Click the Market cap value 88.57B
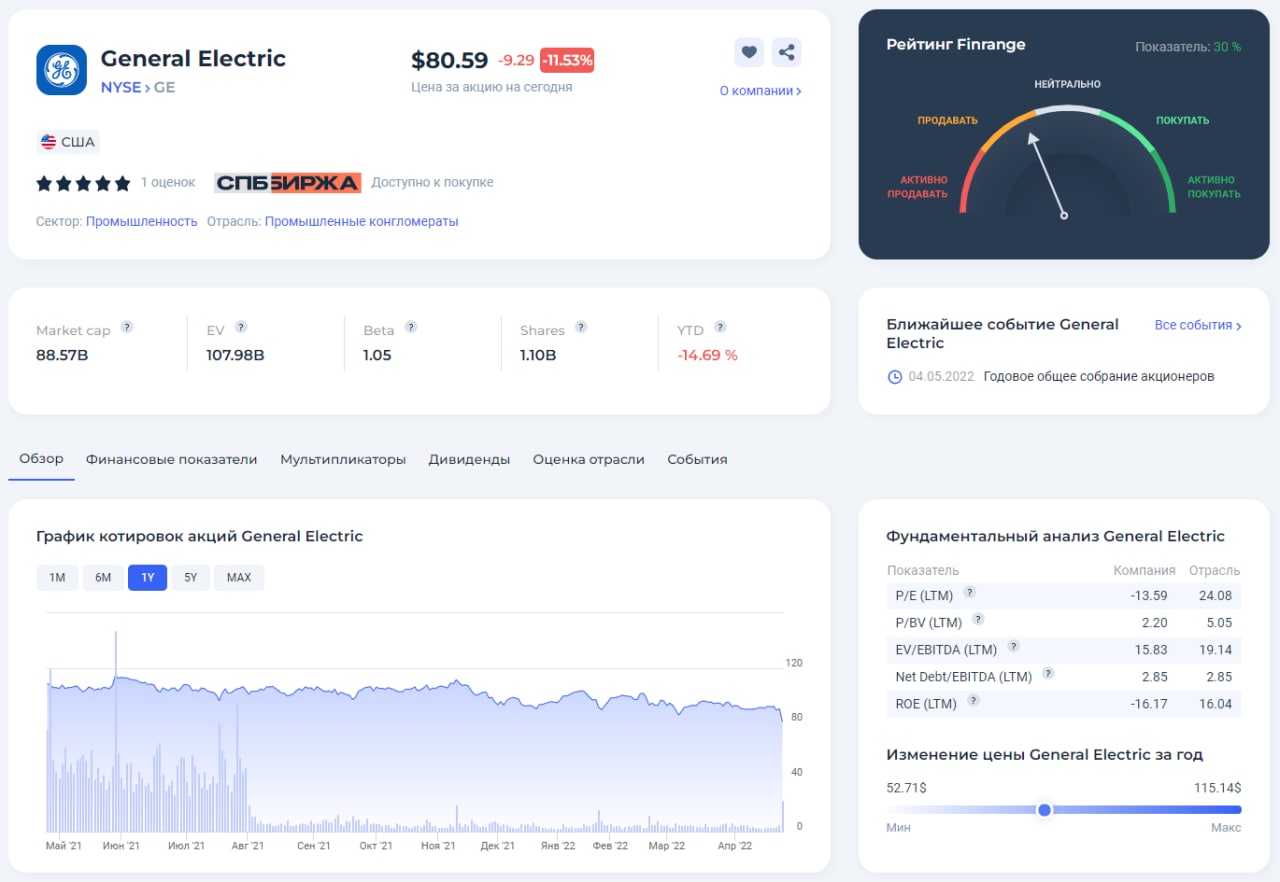This screenshot has width=1280, height=882. coord(62,355)
